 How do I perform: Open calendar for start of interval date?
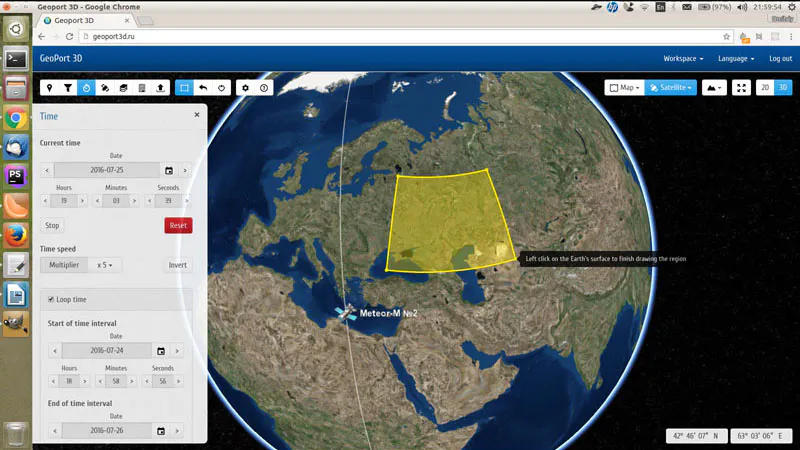[161, 351]
